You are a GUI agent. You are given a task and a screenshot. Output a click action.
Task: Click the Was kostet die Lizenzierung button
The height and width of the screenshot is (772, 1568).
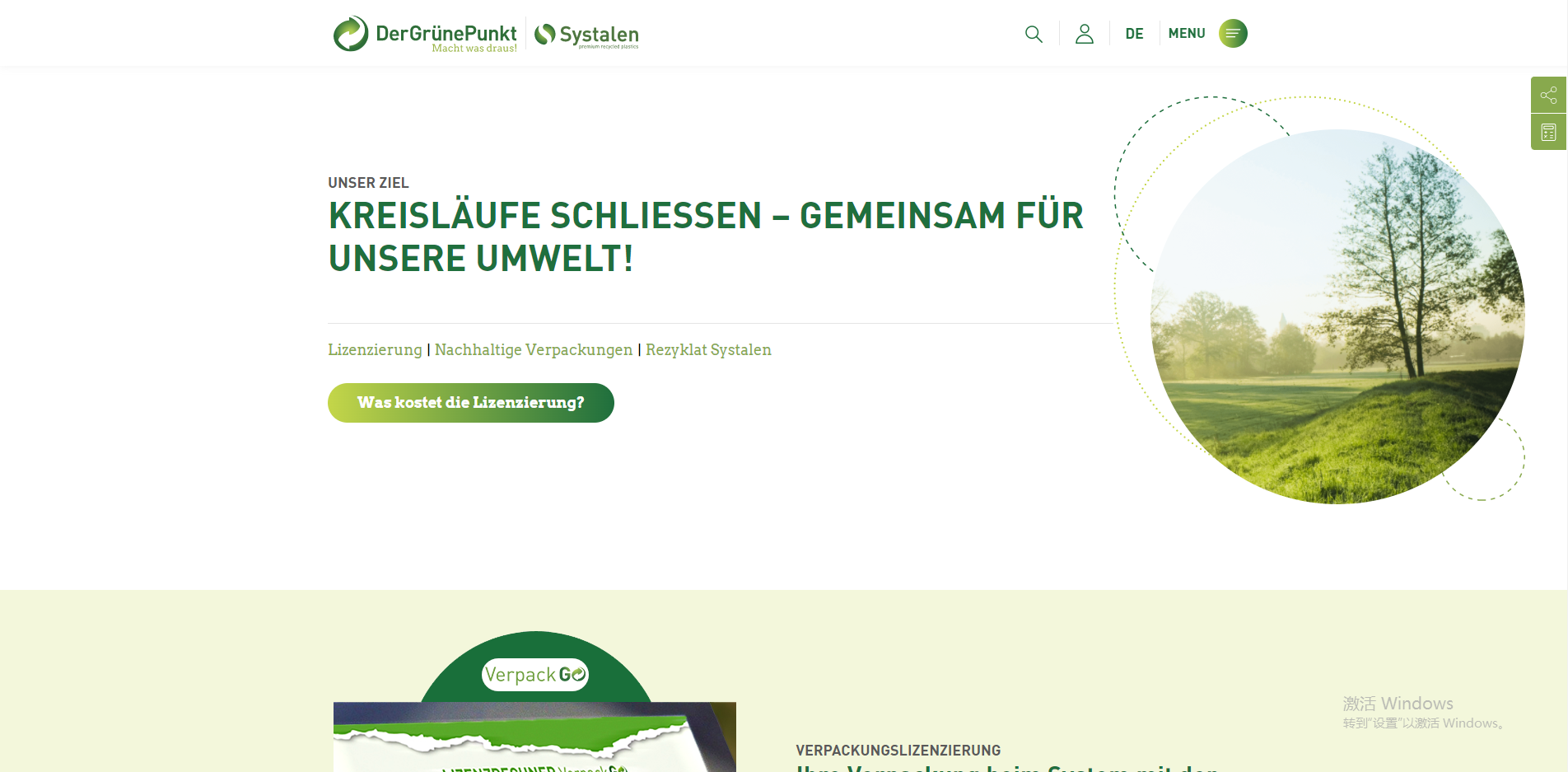tap(470, 403)
